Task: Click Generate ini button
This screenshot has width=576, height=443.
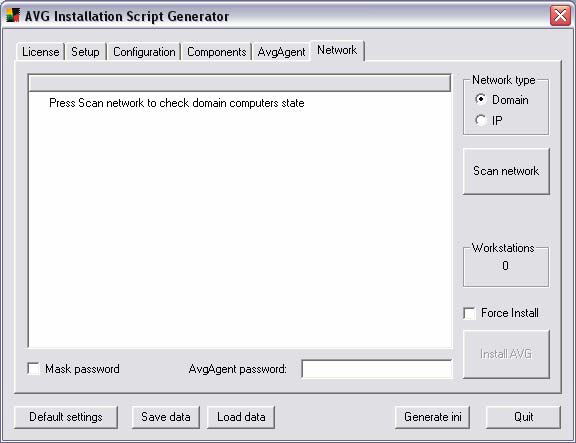Action: click(x=432, y=417)
